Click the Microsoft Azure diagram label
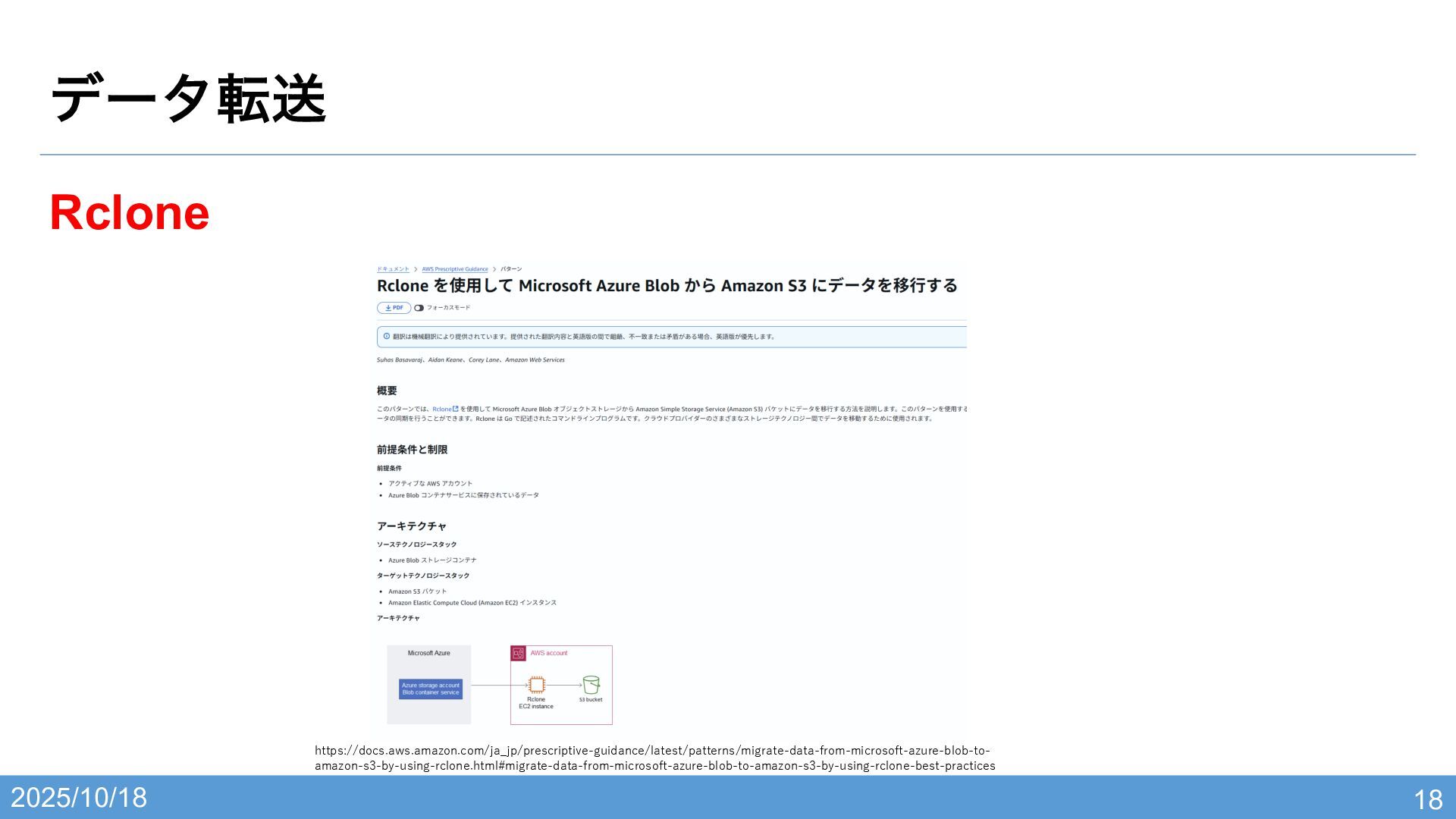 [x=428, y=653]
